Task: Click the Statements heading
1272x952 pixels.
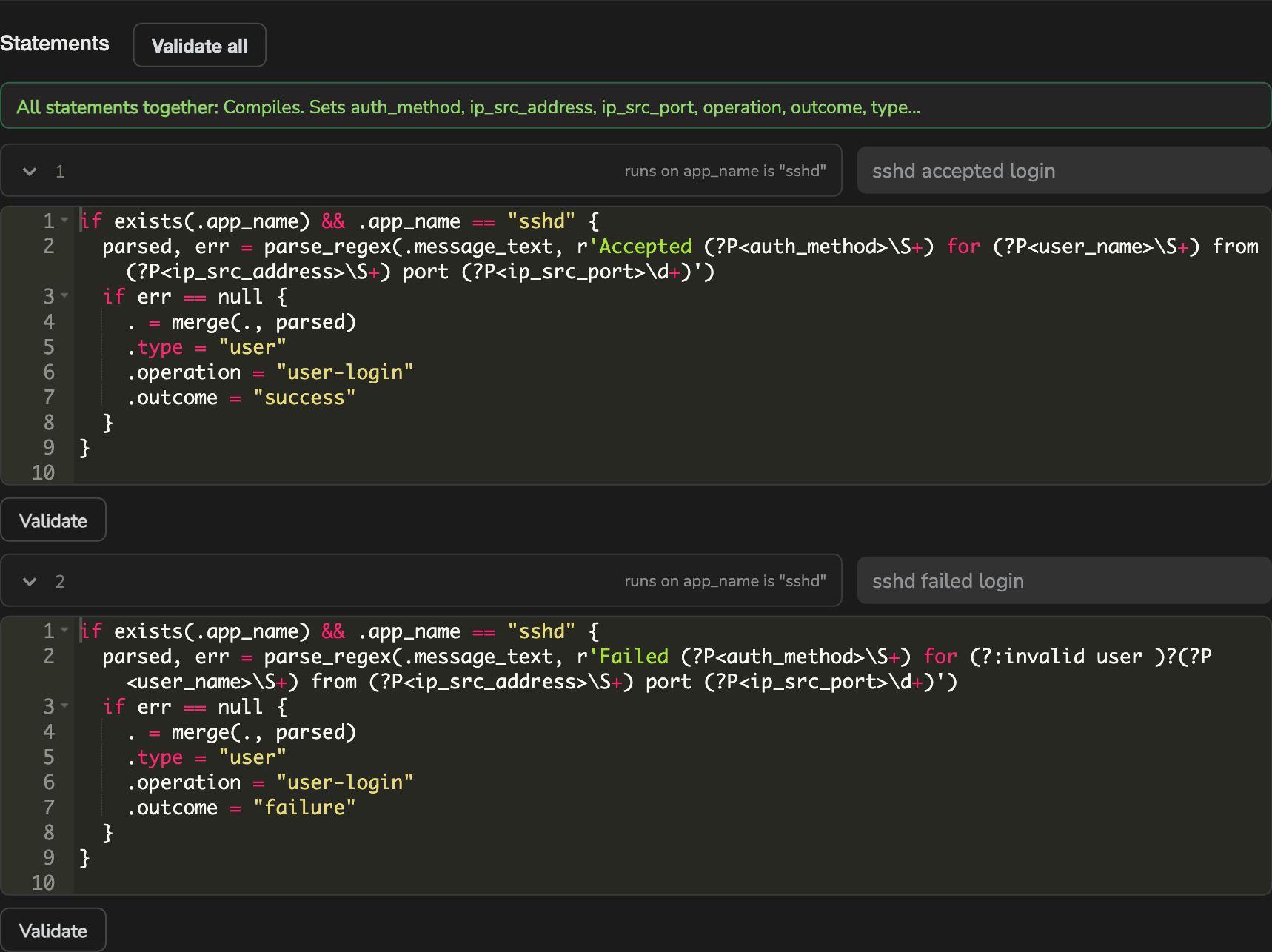Action: tap(55, 44)
